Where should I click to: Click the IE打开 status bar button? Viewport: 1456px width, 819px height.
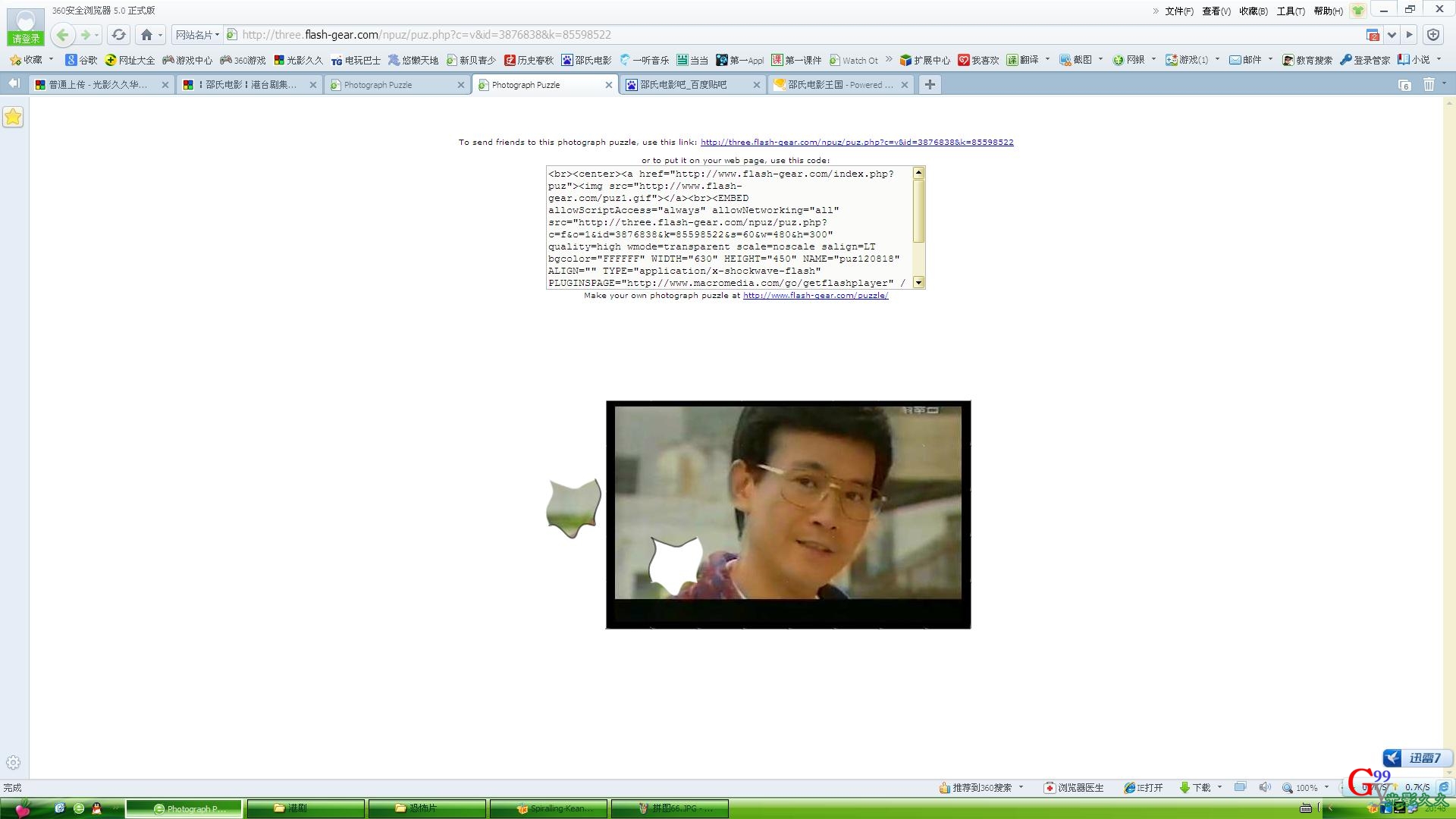pyautogui.click(x=1144, y=788)
